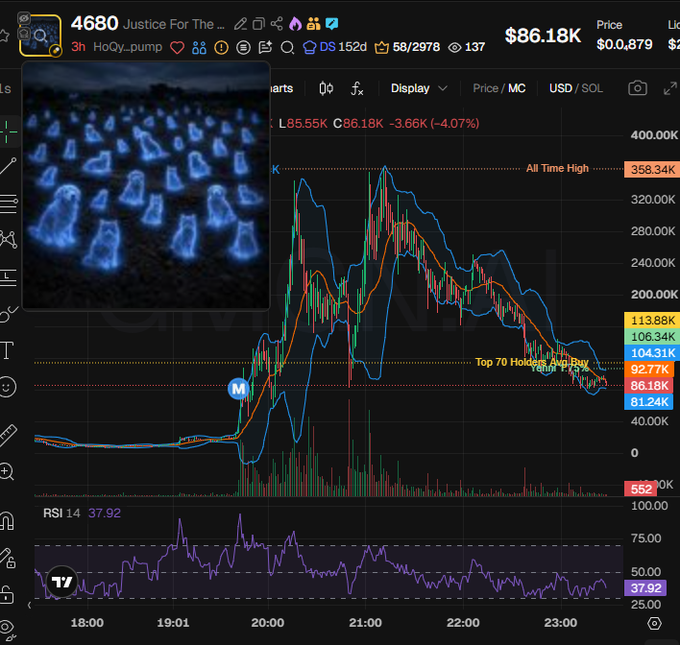Select the Text annotation tool
Viewport: 680px width, 645px height.
[x=7, y=350]
